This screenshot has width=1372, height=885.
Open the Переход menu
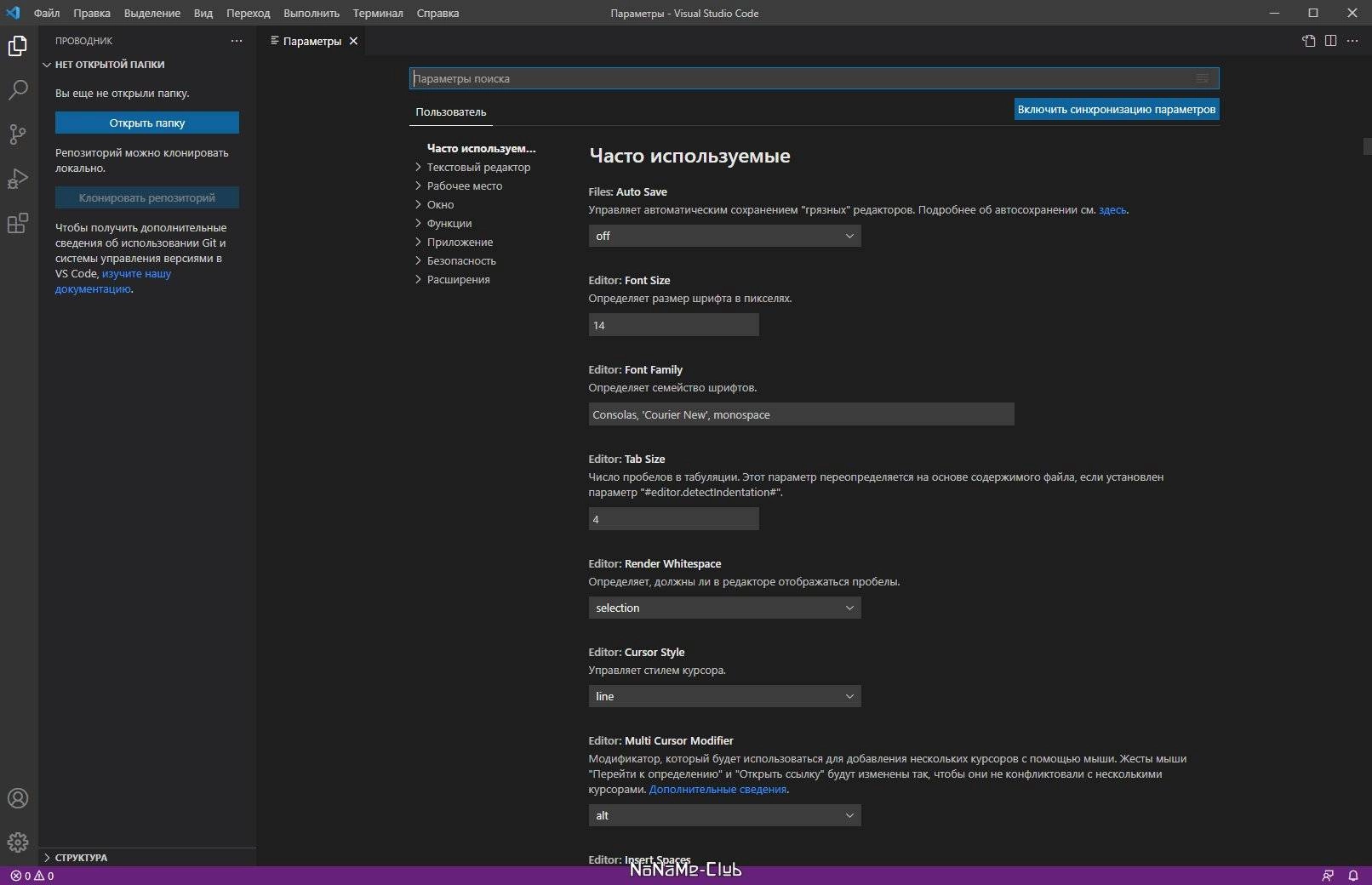pyautogui.click(x=249, y=13)
